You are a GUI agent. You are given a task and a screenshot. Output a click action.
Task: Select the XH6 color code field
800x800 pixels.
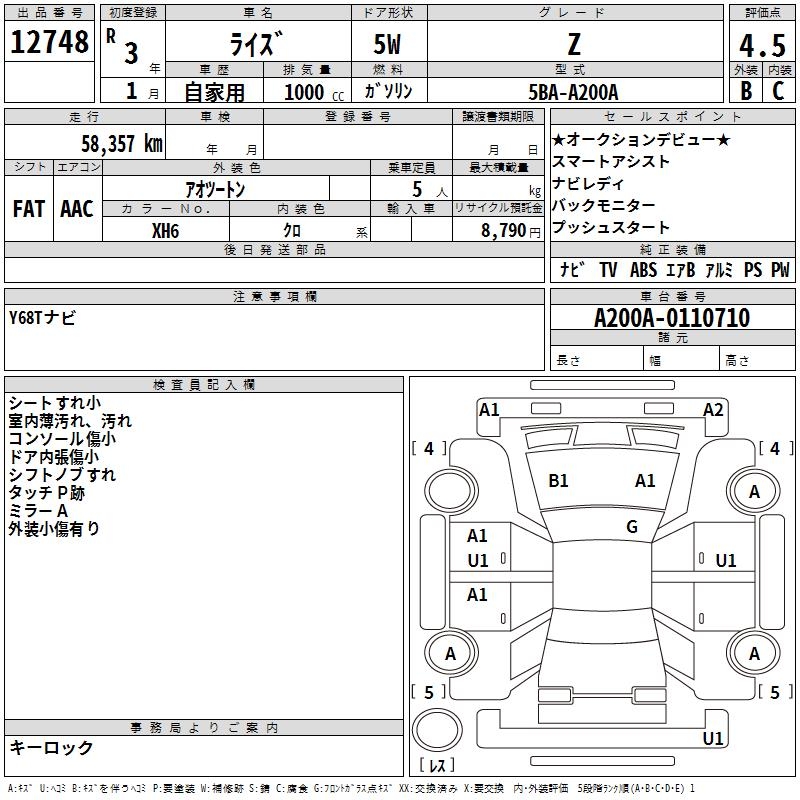(x=166, y=229)
